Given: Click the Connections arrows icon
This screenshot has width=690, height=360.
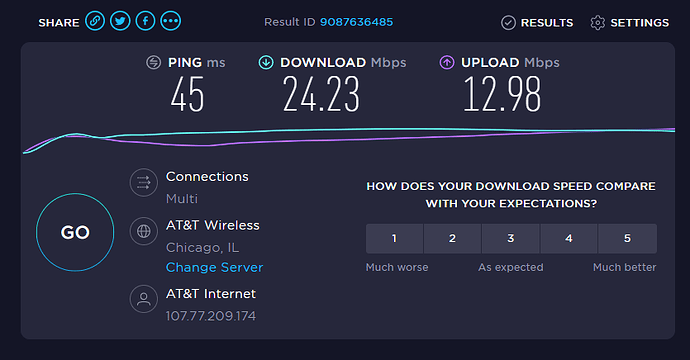Looking at the screenshot, I should point(144,182).
